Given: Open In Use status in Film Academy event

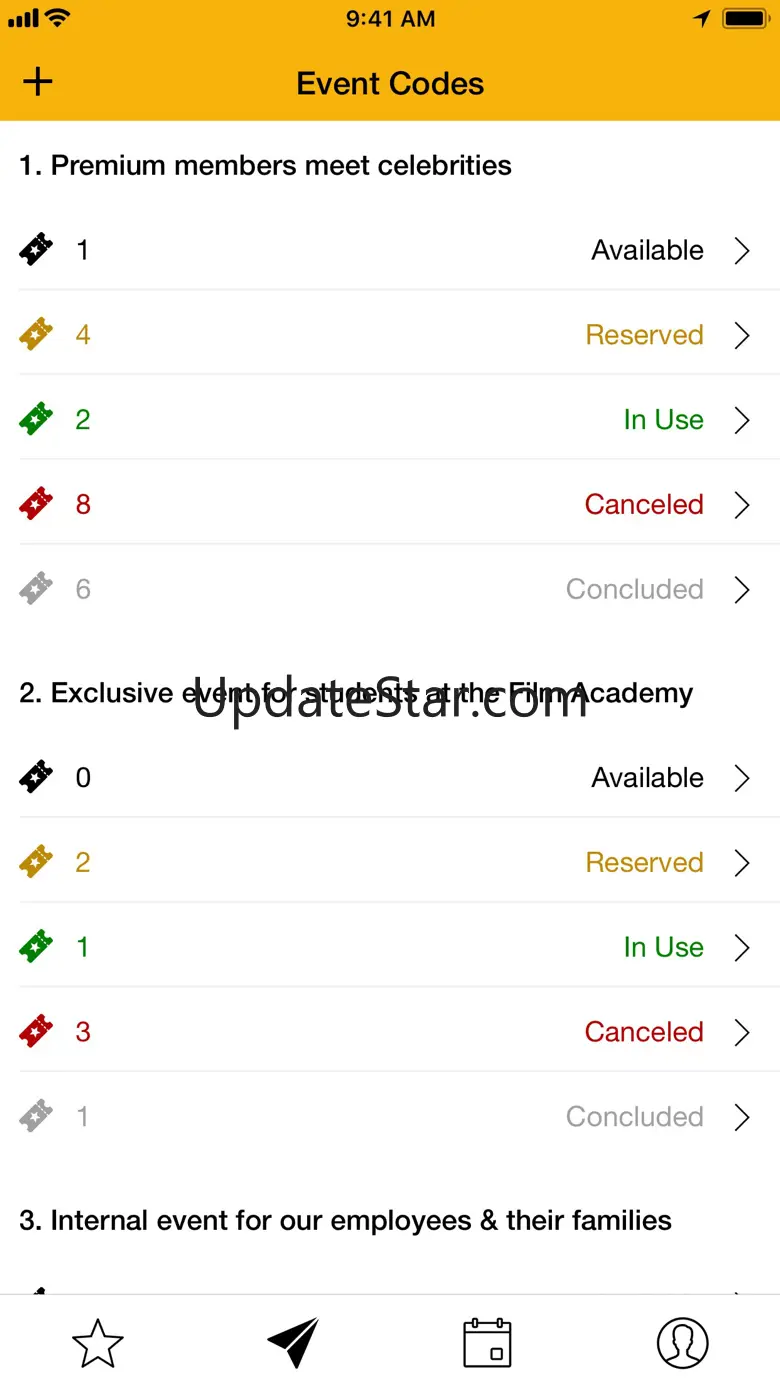Looking at the screenshot, I should pos(663,947).
